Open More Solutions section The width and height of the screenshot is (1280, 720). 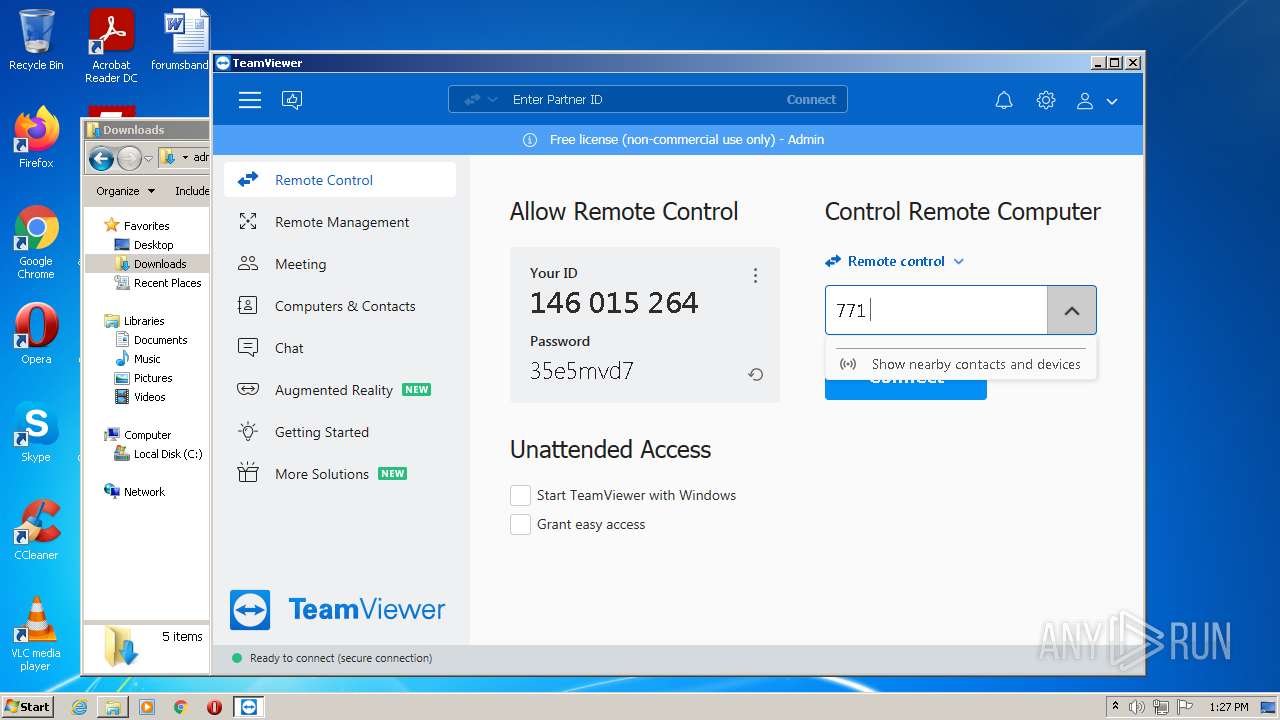click(x=340, y=474)
